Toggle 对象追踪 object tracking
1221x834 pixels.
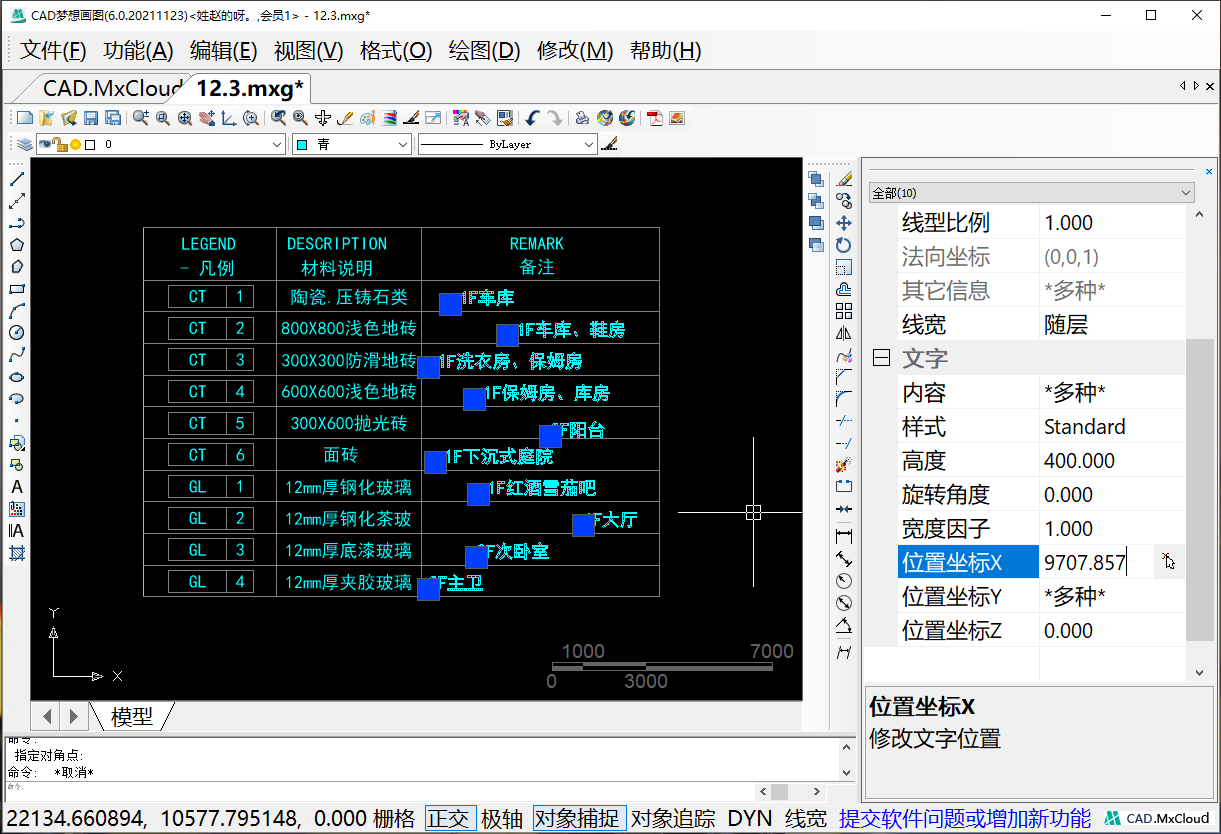click(673, 819)
